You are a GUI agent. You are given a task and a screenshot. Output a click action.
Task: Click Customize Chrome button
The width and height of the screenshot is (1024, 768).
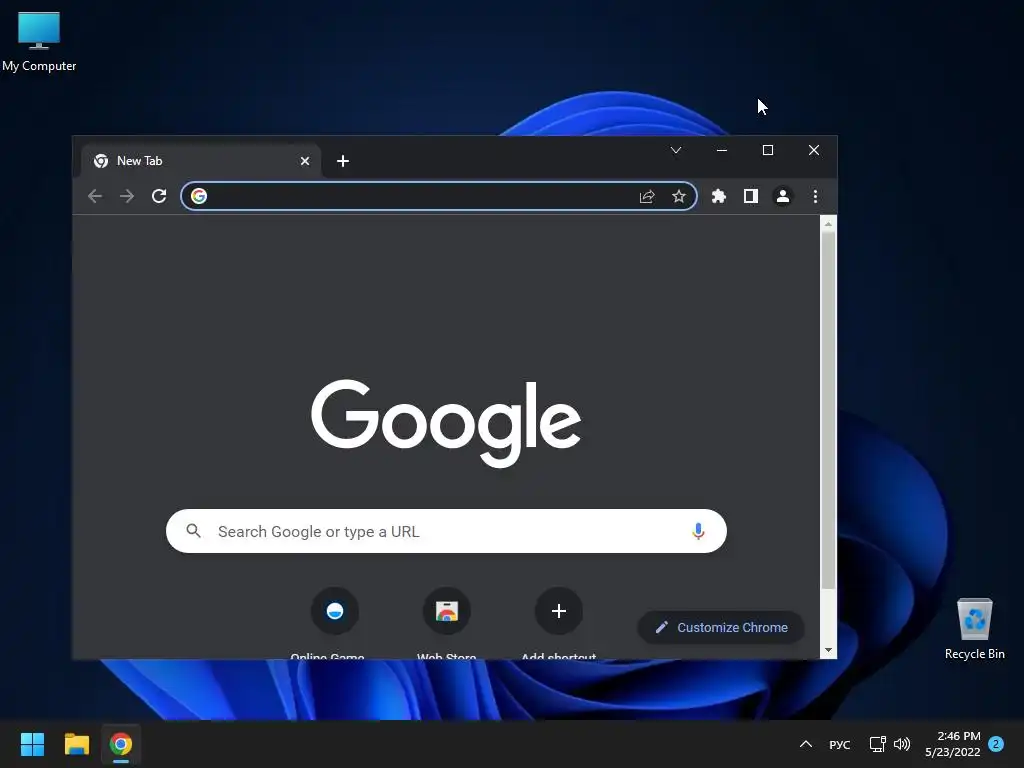coord(721,627)
